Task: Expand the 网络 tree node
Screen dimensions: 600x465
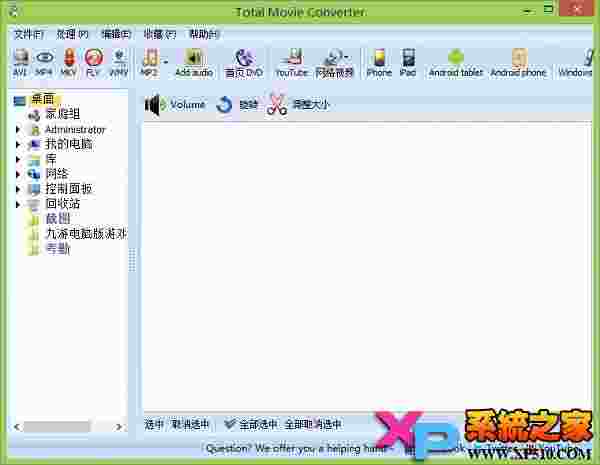Action: pos(18,174)
